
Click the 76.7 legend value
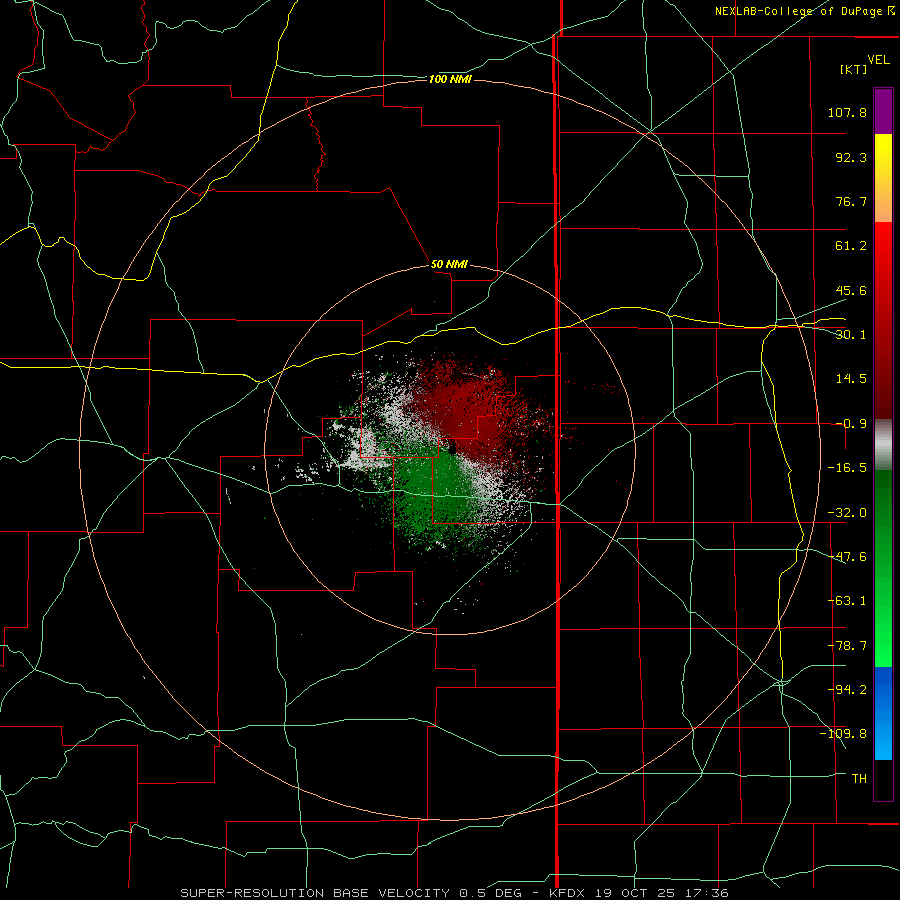[x=851, y=201]
